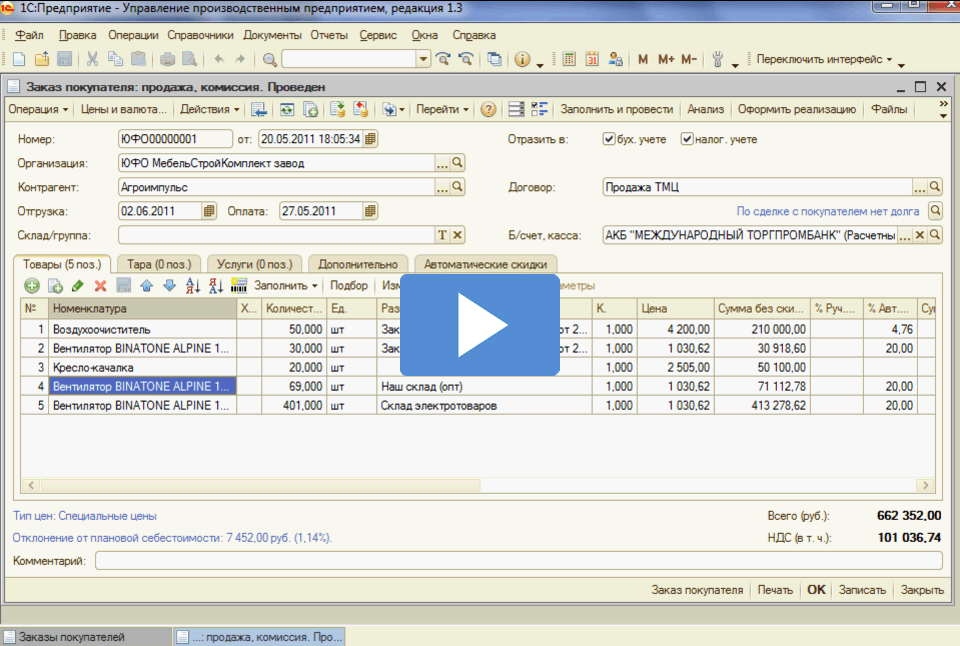Clear the Склад/группа field with X
Viewport: 960px width, 646px height.
click(457, 235)
